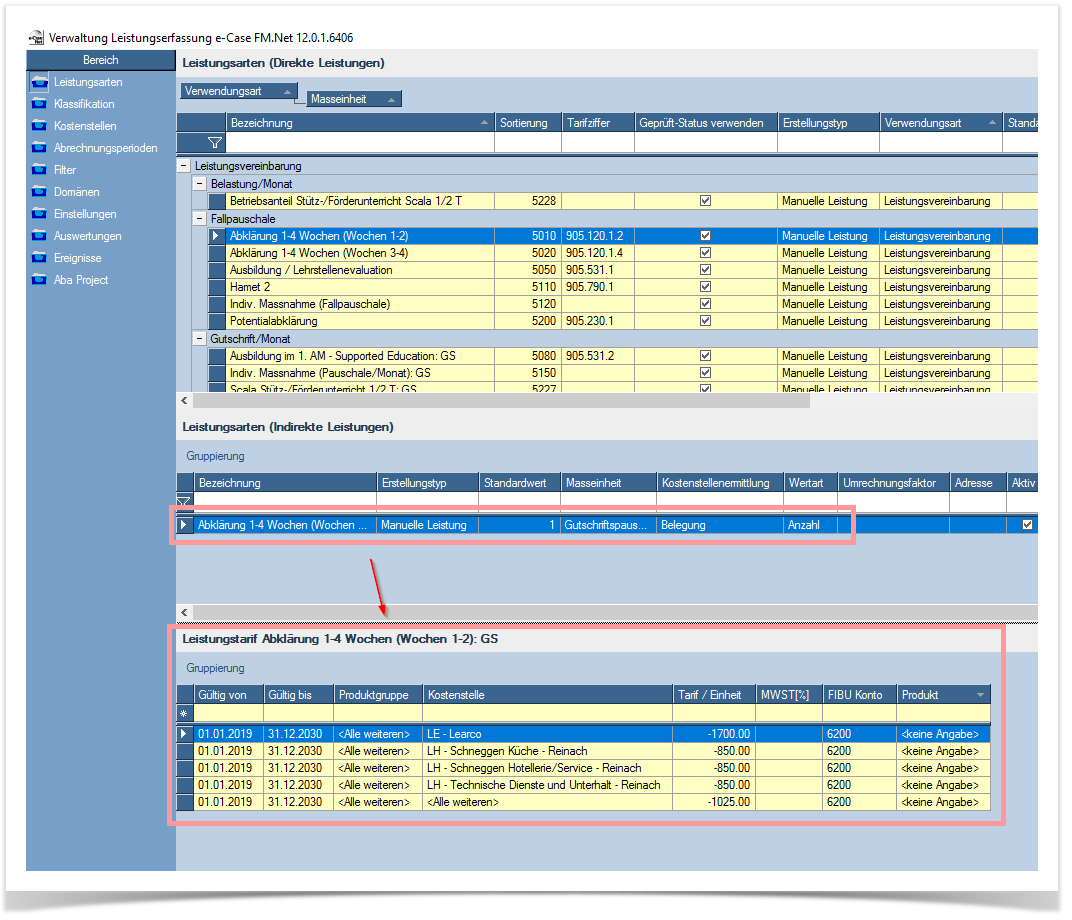Click the Kostenstellen folder icon
Image resolution: width=1072 pixels, height=920 pixels.
click(40, 126)
